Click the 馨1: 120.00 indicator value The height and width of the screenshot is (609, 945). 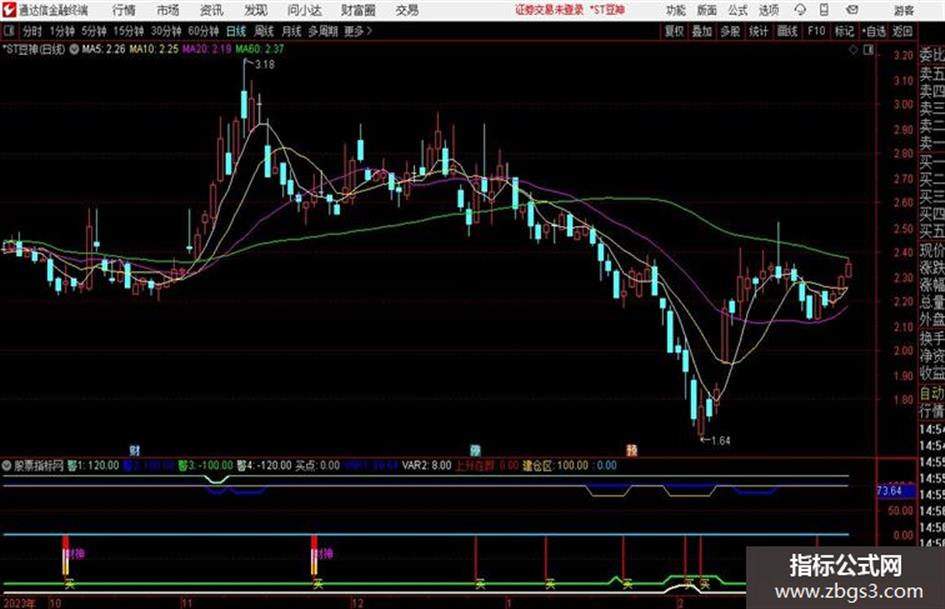pyautogui.click(x=93, y=465)
